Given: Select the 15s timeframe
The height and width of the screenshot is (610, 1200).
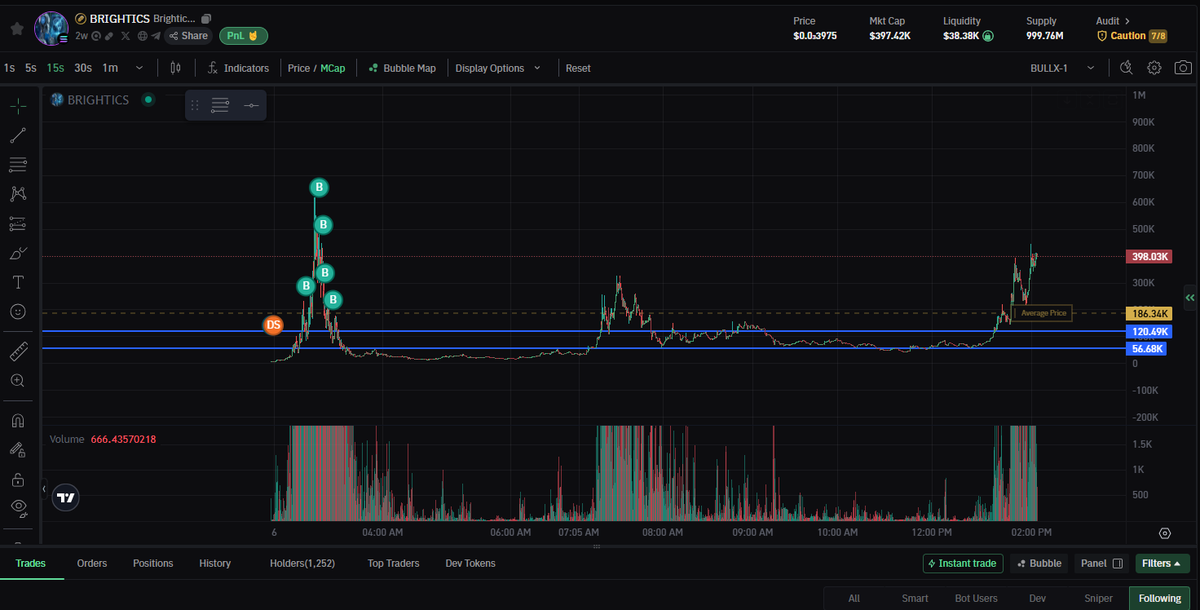Looking at the screenshot, I should click(x=56, y=68).
